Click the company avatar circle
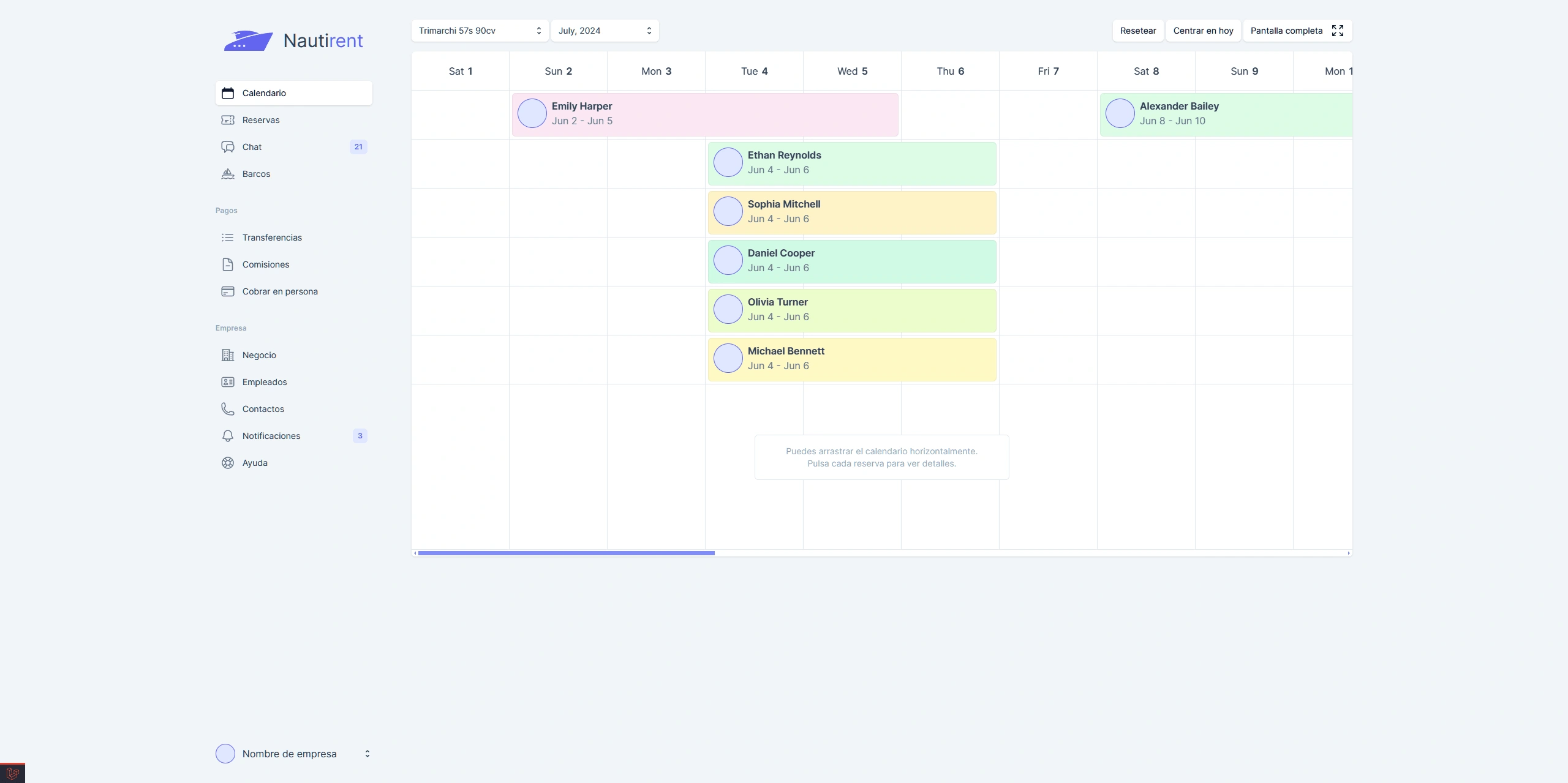 (225, 754)
